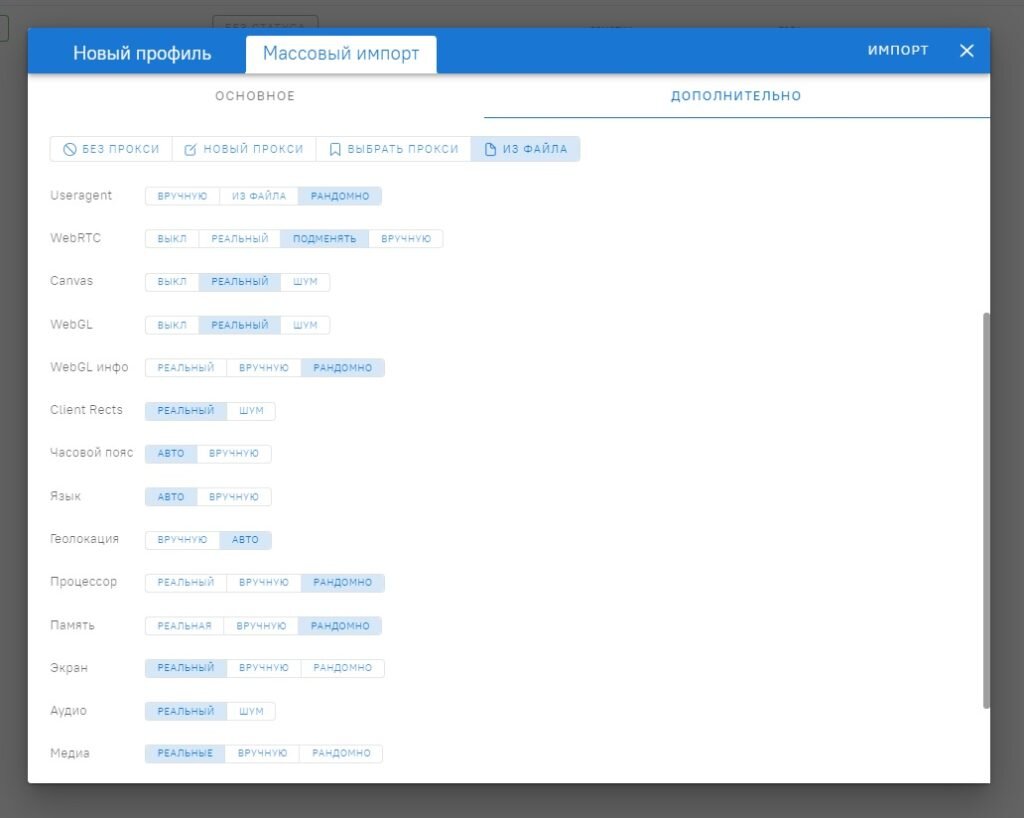This screenshot has height=818, width=1024.
Task: Set Процессор to Реальный
Action: point(185,582)
